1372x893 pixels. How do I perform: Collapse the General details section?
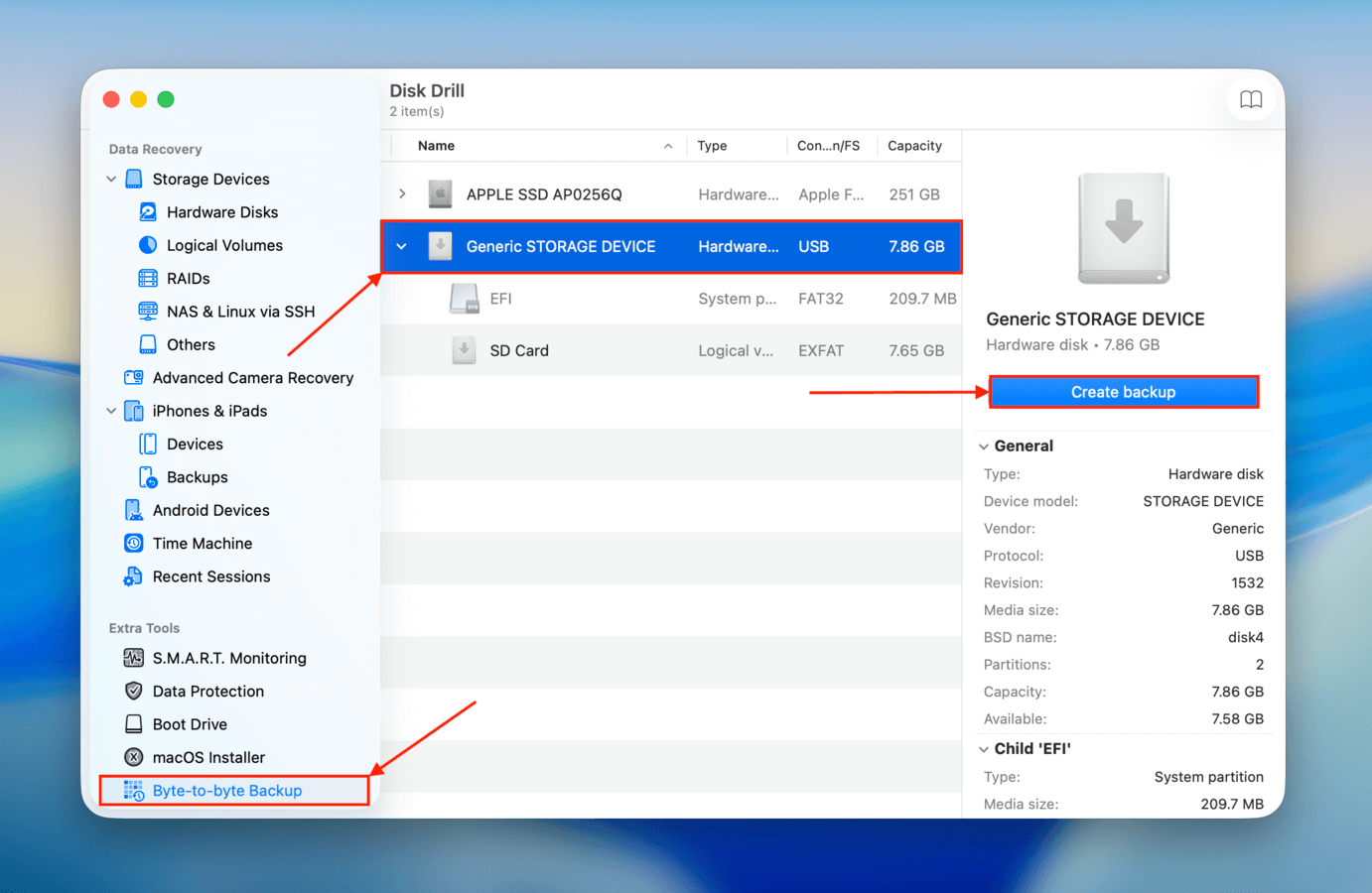(x=984, y=446)
